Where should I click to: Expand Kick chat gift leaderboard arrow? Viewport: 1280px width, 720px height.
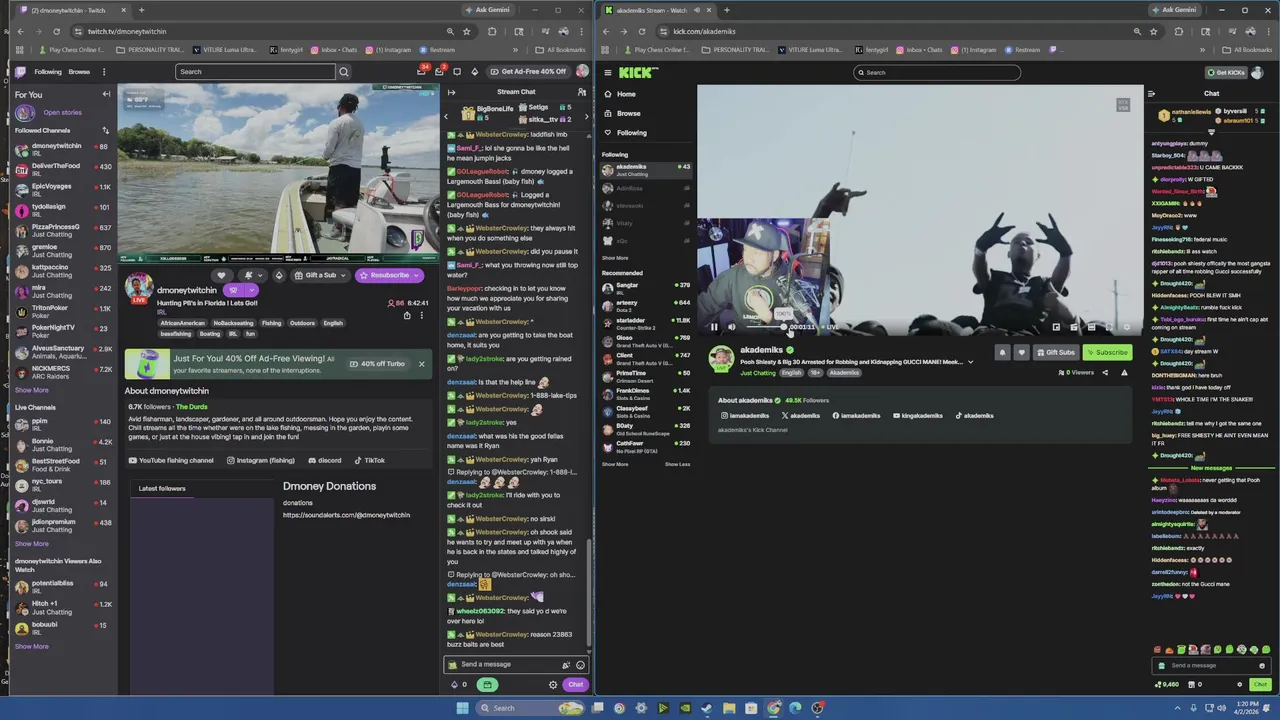(1211, 132)
